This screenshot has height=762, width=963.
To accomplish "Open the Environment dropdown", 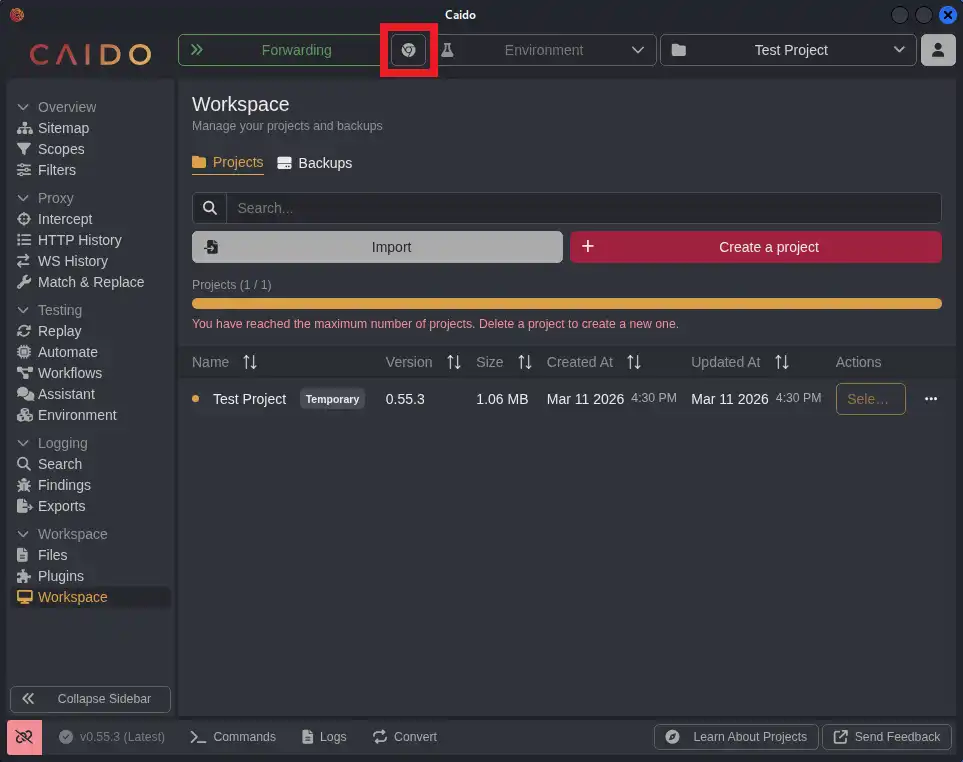I will [544, 50].
